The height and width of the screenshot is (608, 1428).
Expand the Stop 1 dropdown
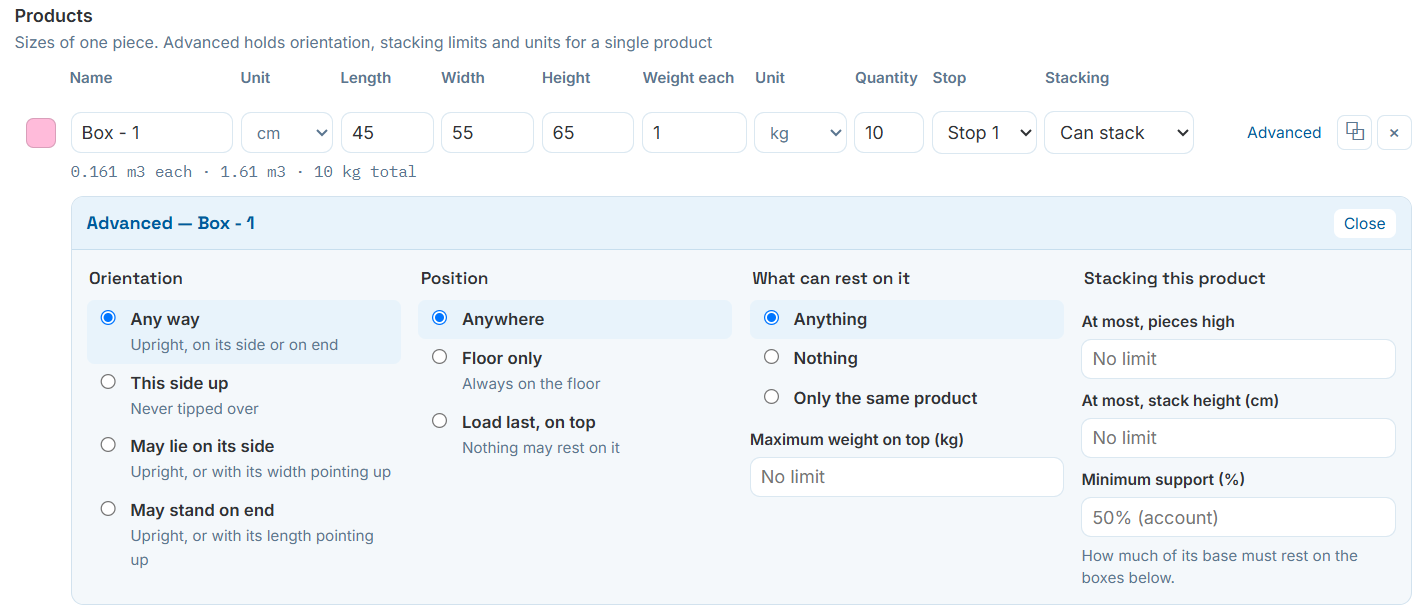(984, 132)
